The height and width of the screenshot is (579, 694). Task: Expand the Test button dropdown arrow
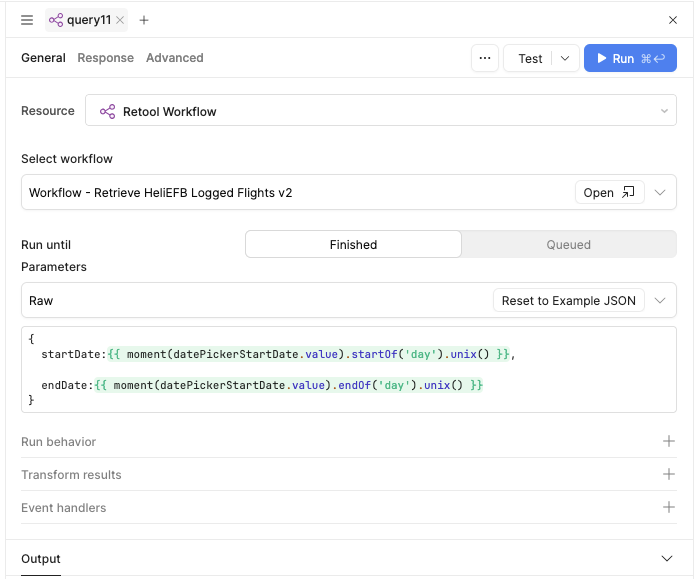point(565,59)
